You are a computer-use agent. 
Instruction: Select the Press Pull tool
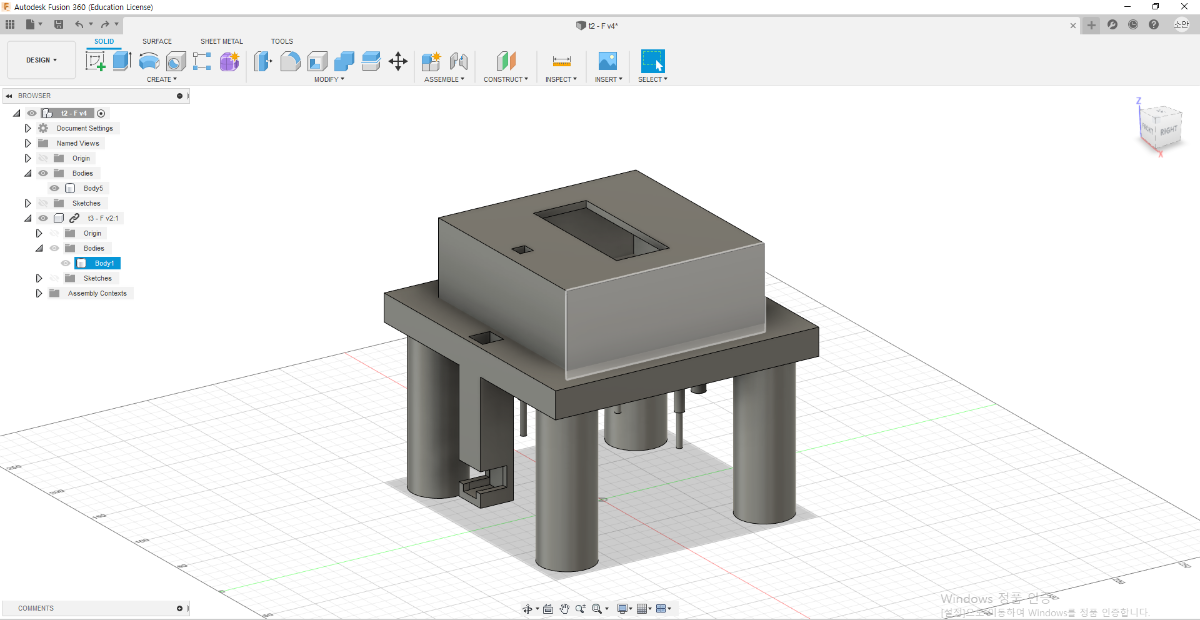pyautogui.click(x=263, y=62)
